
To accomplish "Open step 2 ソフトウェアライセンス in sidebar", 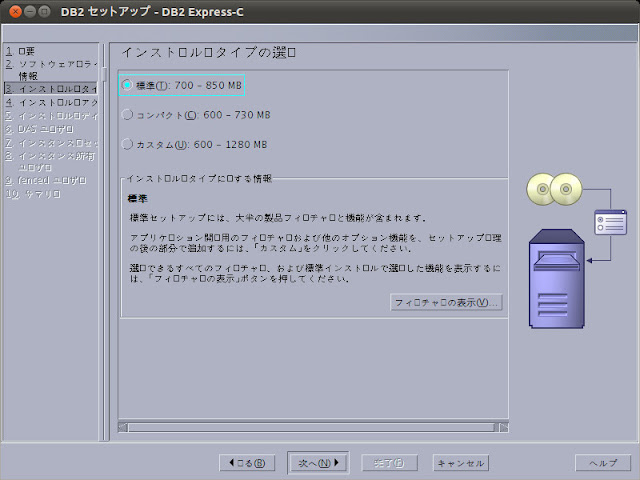I will coord(51,70).
